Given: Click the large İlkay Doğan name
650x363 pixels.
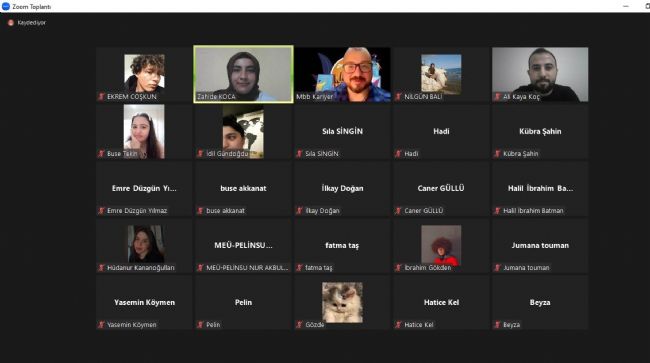Looking at the screenshot, I should (342, 188).
